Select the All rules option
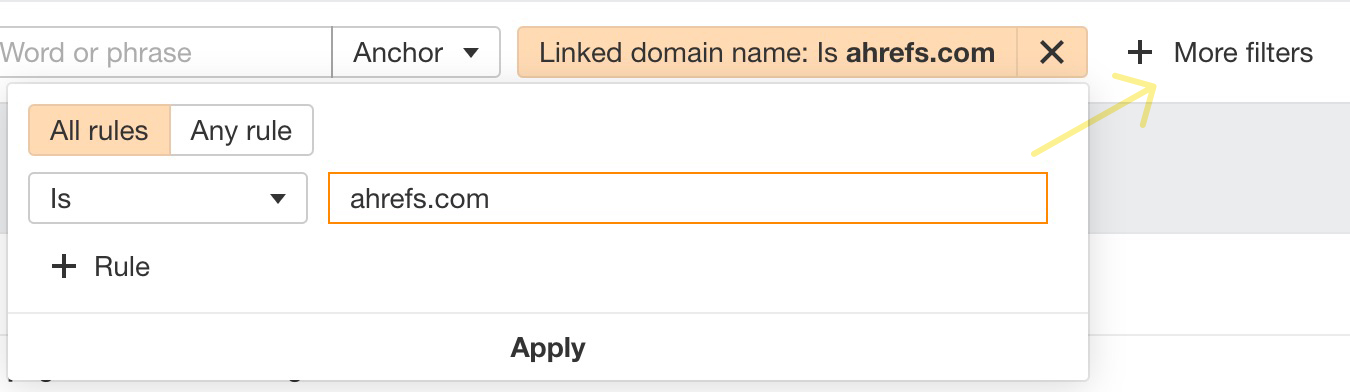 click(99, 130)
